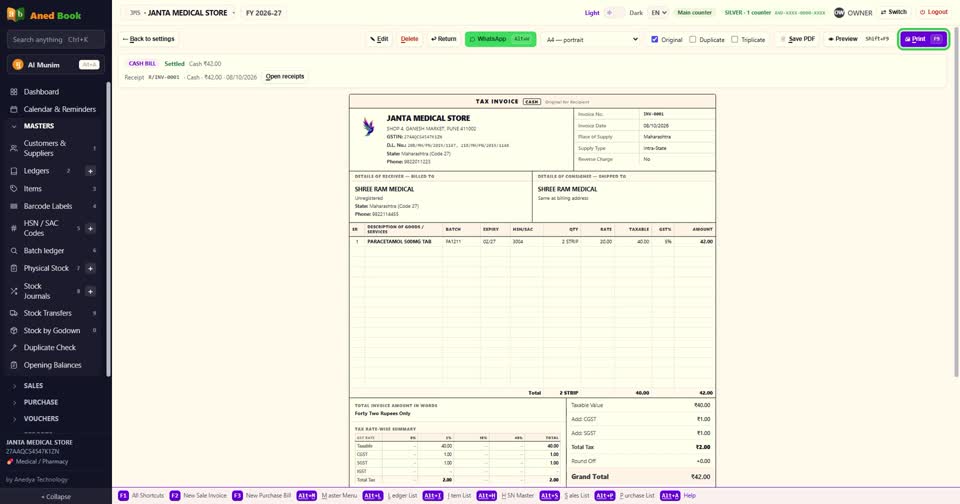Screen dimensions: 960x504
Task: Open Barcode Labels icon in sidebar
Action: [13, 206]
